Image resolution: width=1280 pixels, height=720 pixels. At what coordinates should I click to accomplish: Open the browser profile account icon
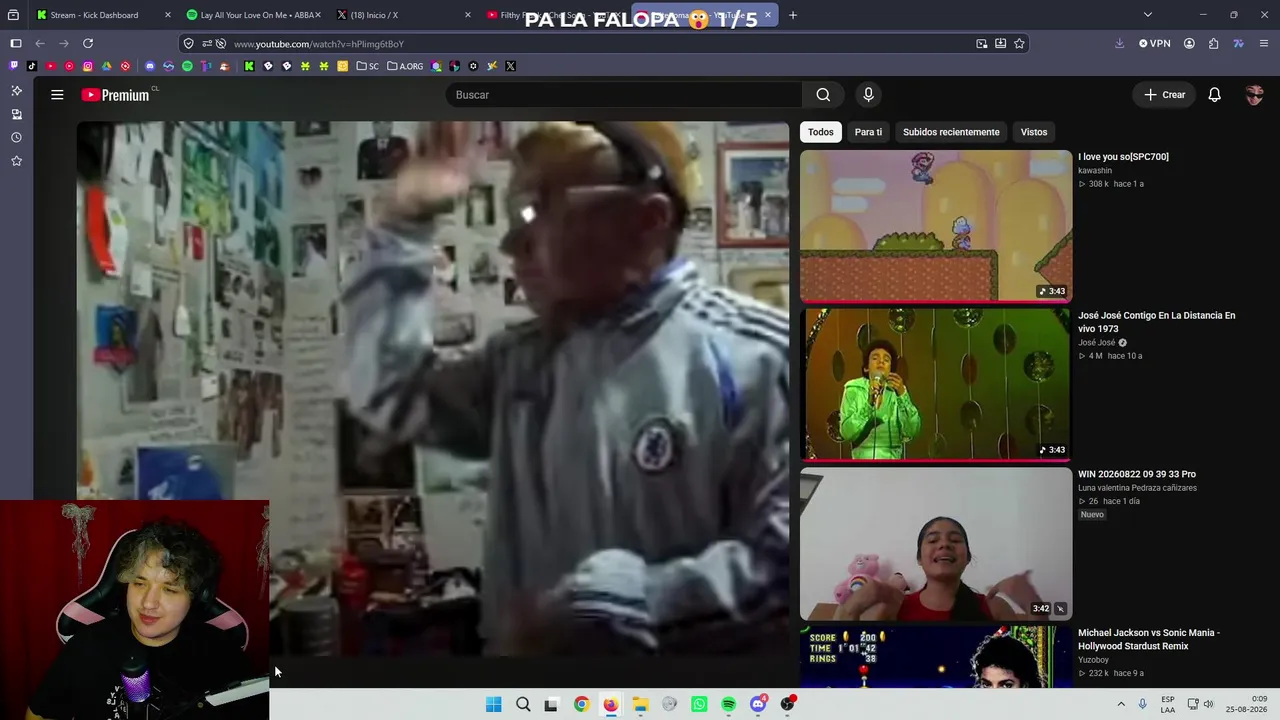(x=1189, y=43)
